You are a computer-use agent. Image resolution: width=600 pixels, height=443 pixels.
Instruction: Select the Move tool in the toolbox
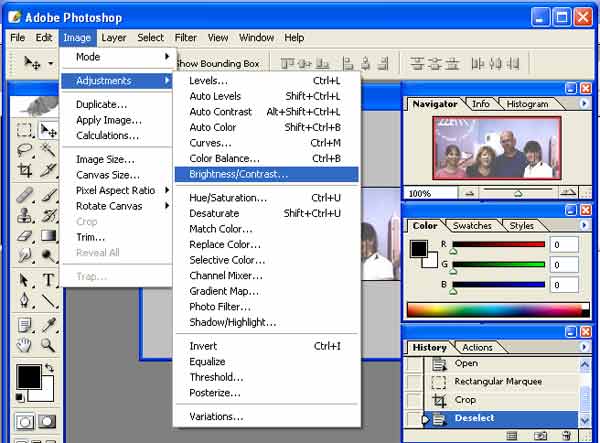click(48, 130)
